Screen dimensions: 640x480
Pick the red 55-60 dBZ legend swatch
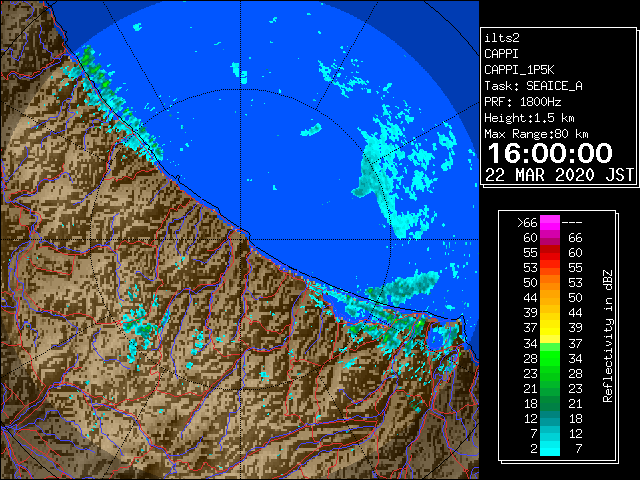tap(550, 253)
